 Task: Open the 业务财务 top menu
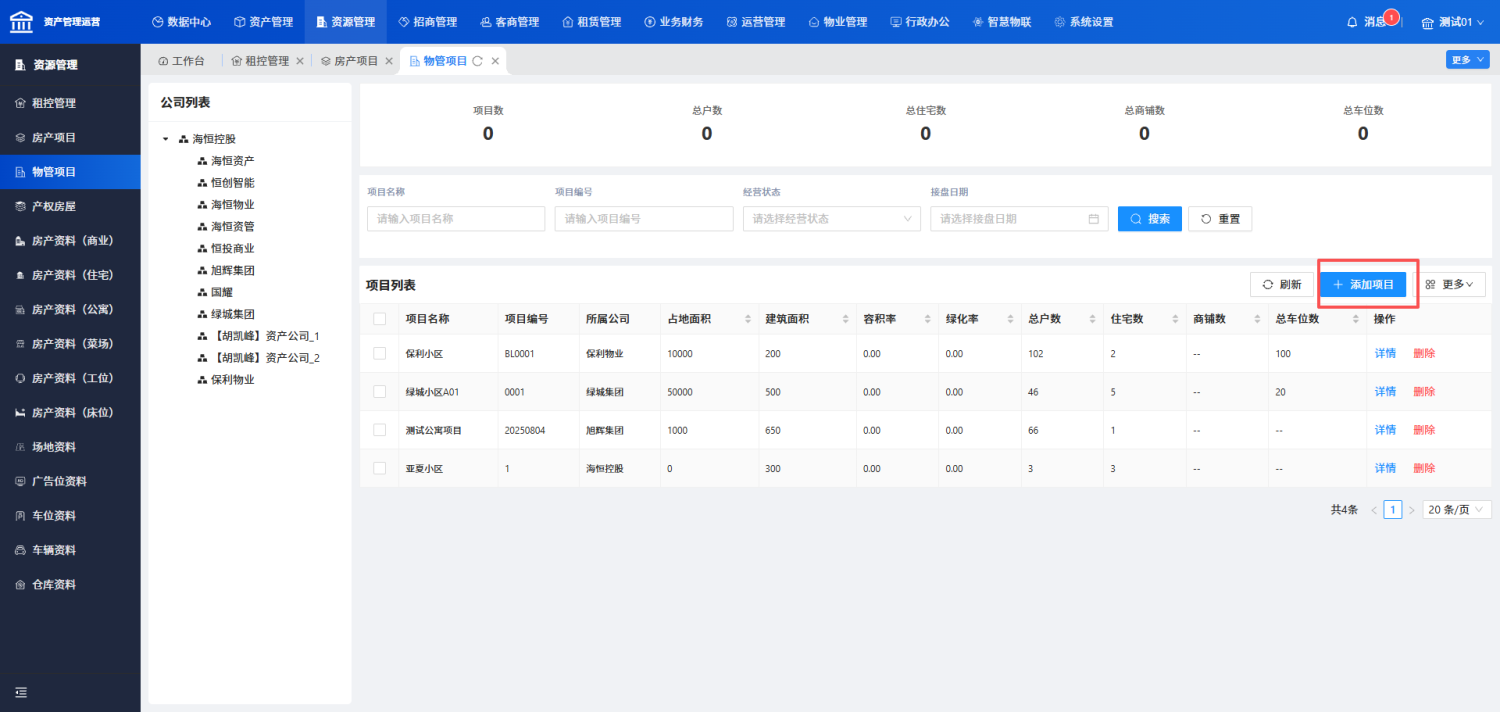click(674, 22)
